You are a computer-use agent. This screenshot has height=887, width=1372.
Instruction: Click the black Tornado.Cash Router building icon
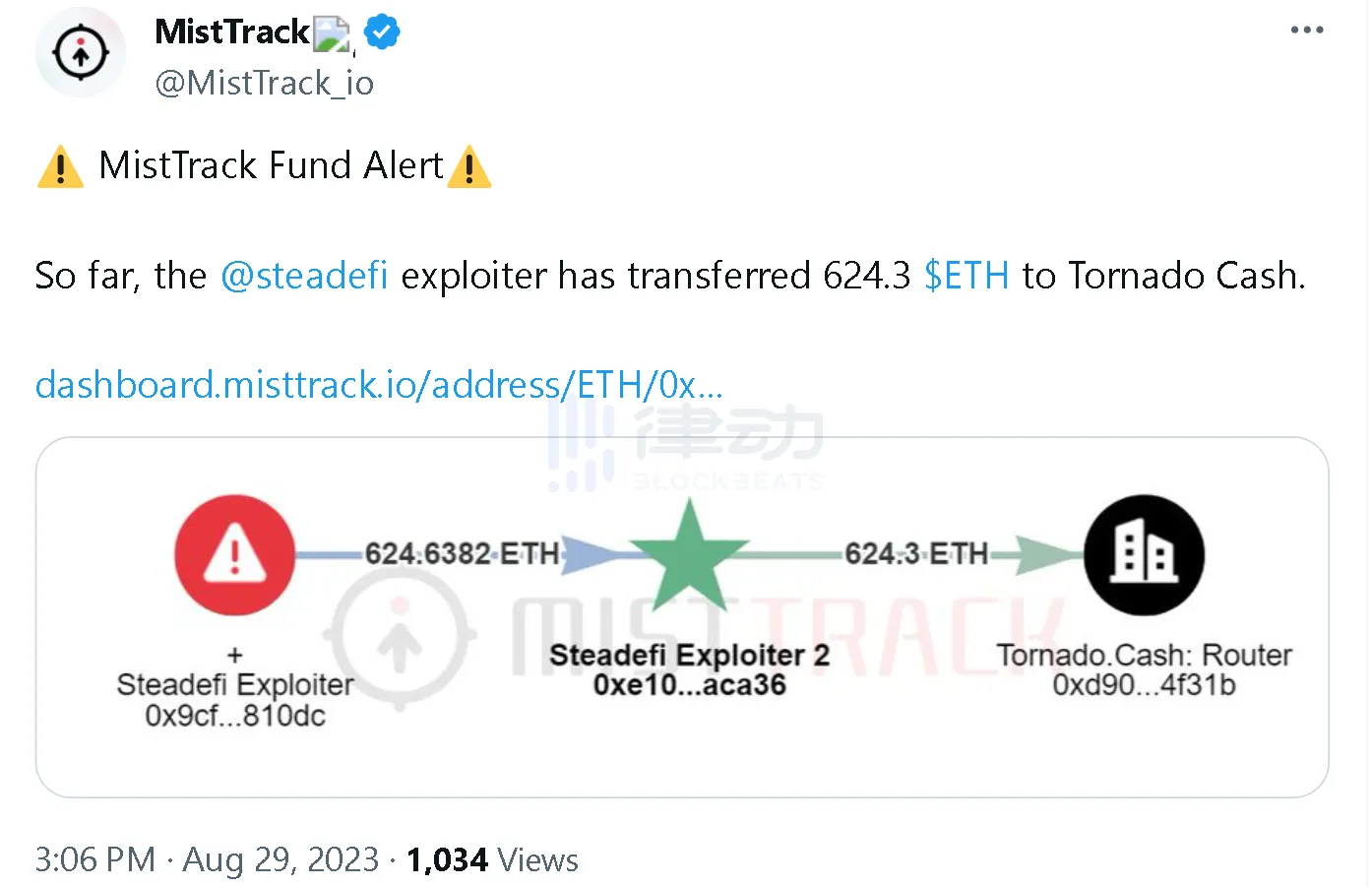tap(1144, 555)
